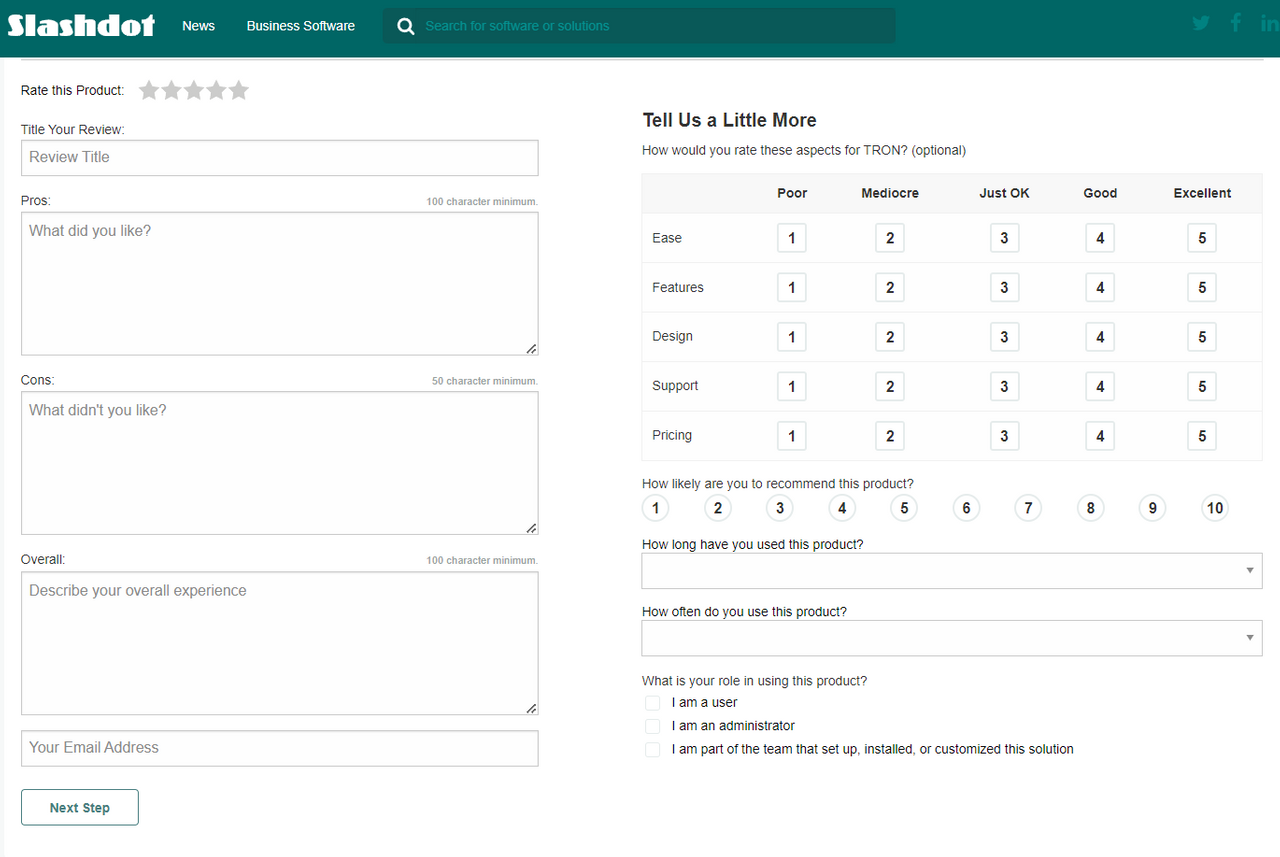This screenshot has height=857, width=1280.
Task: Rate Support as 3 Just OK
Action: (x=1005, y=387)
